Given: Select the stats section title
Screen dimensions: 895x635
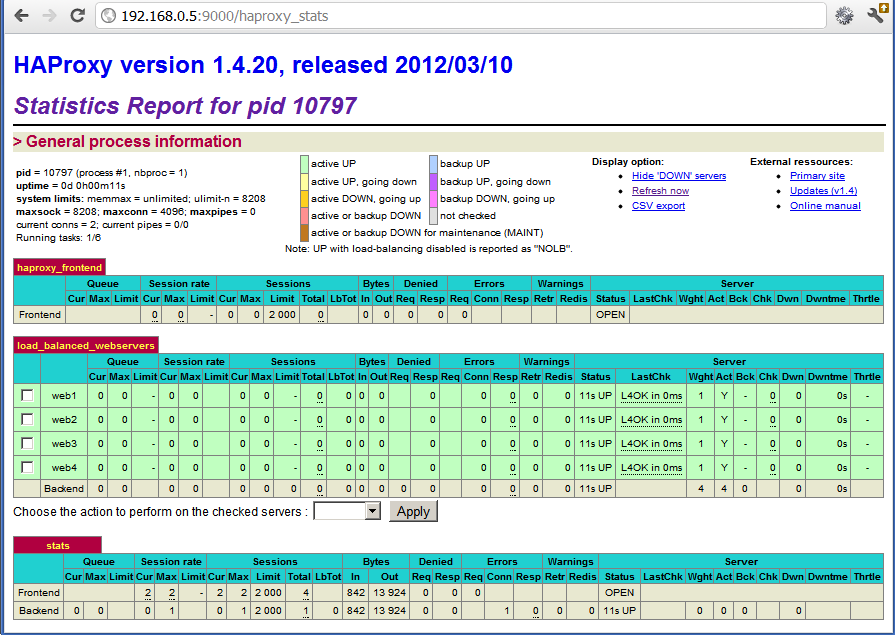Looking at the screenshot, I should click(x=58, y=545).
